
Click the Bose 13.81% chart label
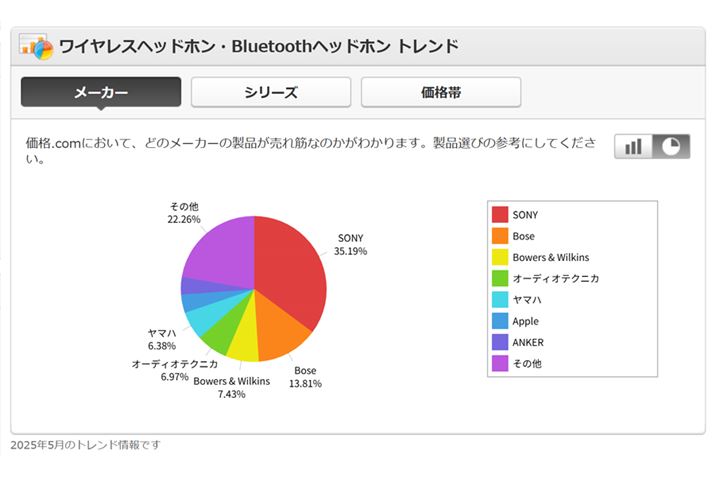(305, 377)
